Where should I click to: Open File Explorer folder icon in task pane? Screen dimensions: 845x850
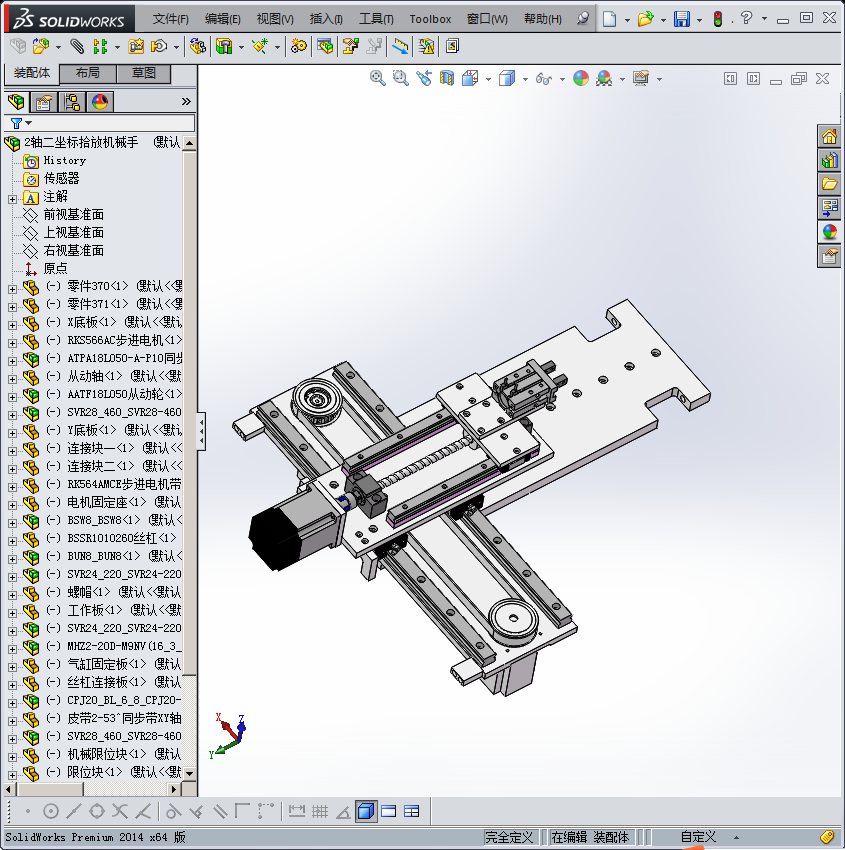click(829, 184)
